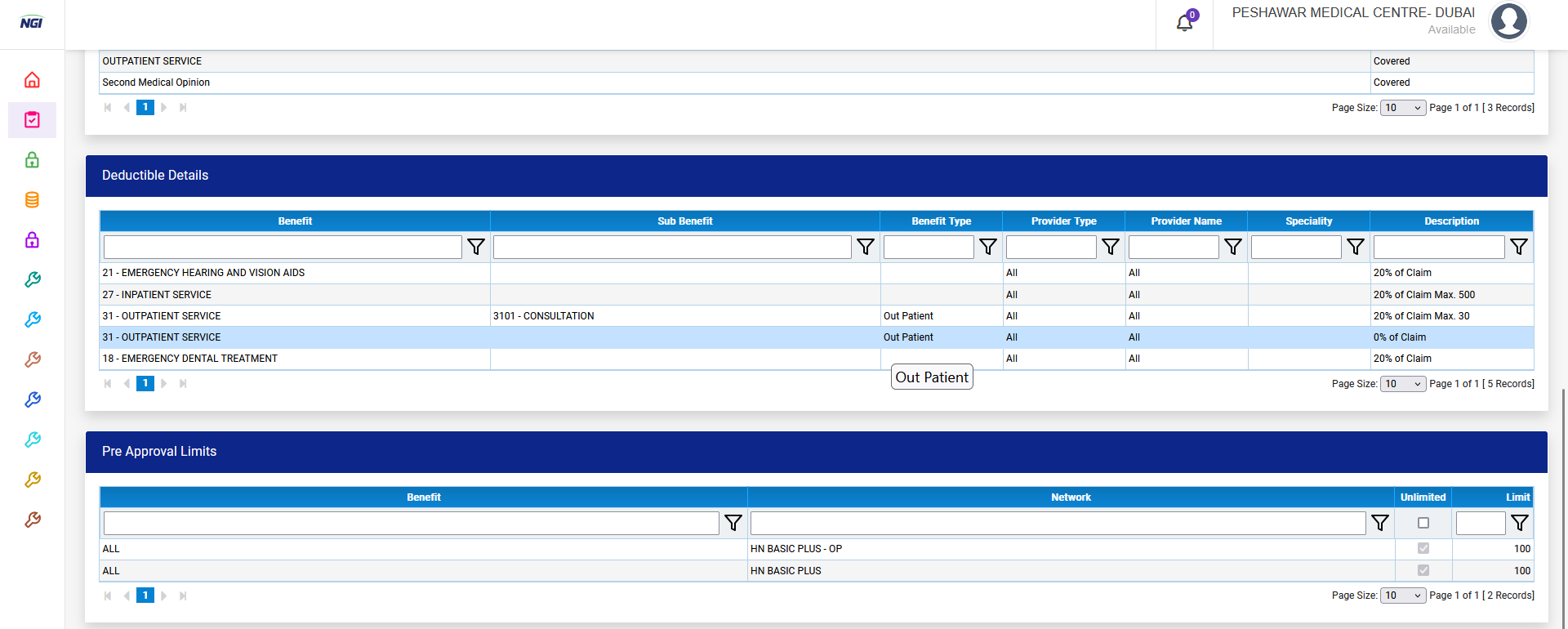This screenshot has height=629, width=1568.
Task: Open Page Size dropdown in Pre Approval Limits
Action: [x=1402, y=596]
